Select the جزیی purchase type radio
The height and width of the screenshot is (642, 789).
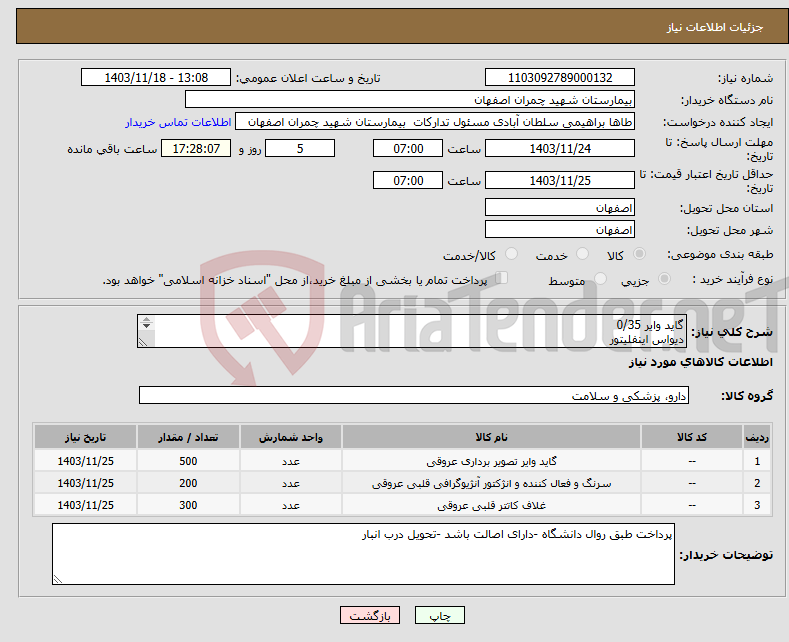(x=664, y=279)
